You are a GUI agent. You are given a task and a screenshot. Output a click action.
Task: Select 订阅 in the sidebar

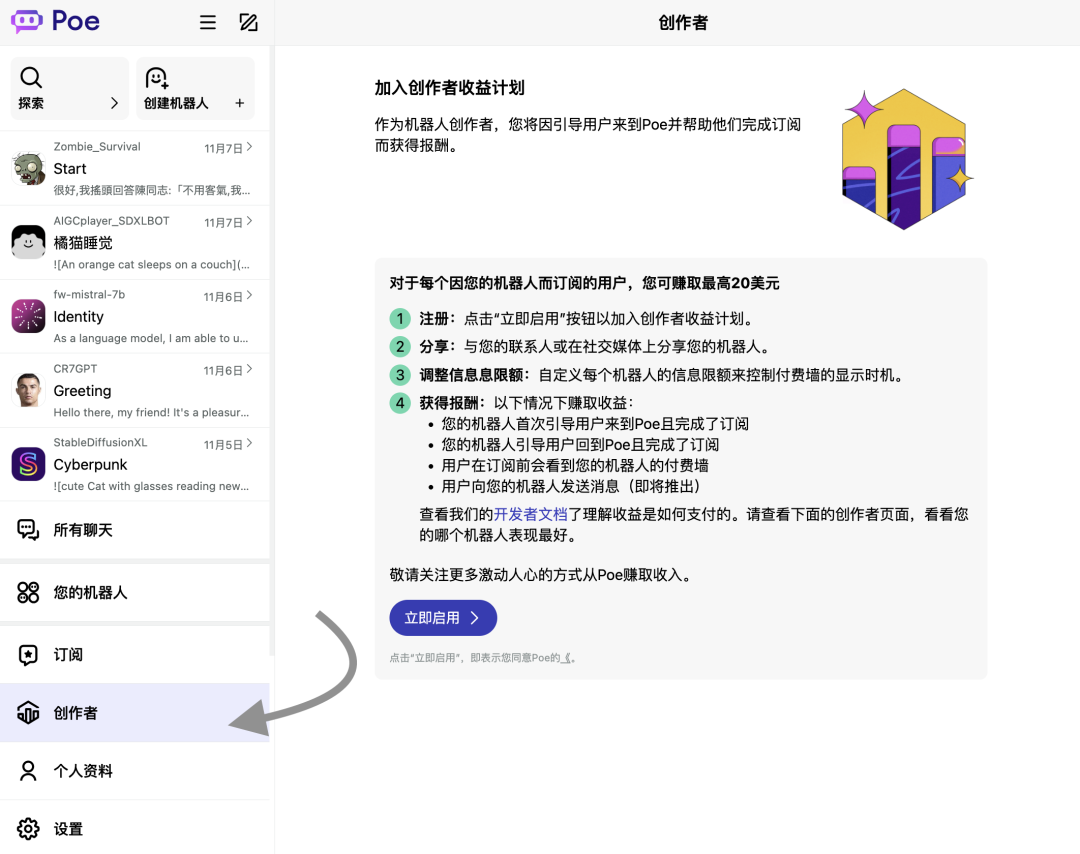point(68,654)
